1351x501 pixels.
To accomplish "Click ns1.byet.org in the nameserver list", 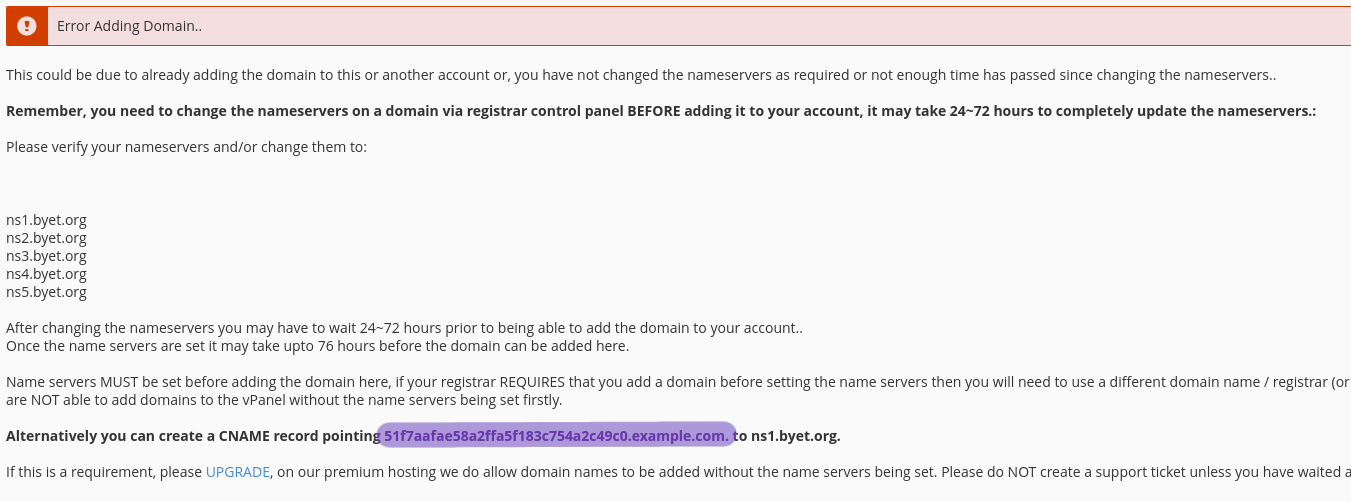I will click(46, 221).
